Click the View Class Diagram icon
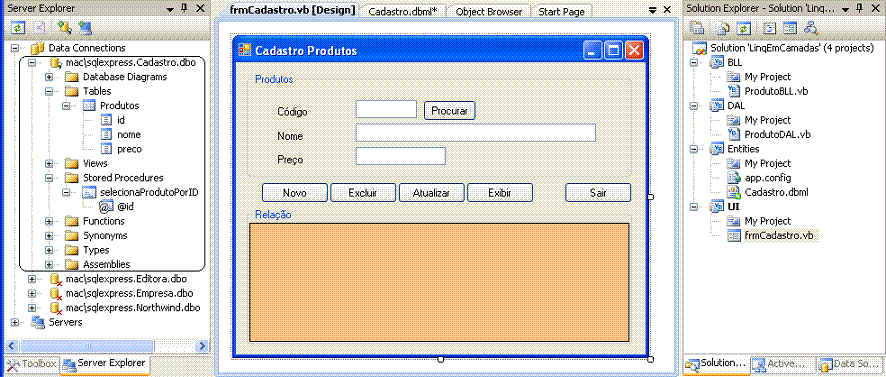Image resolution: width=886 pixels, height=377 pixels. coord(811,28)
